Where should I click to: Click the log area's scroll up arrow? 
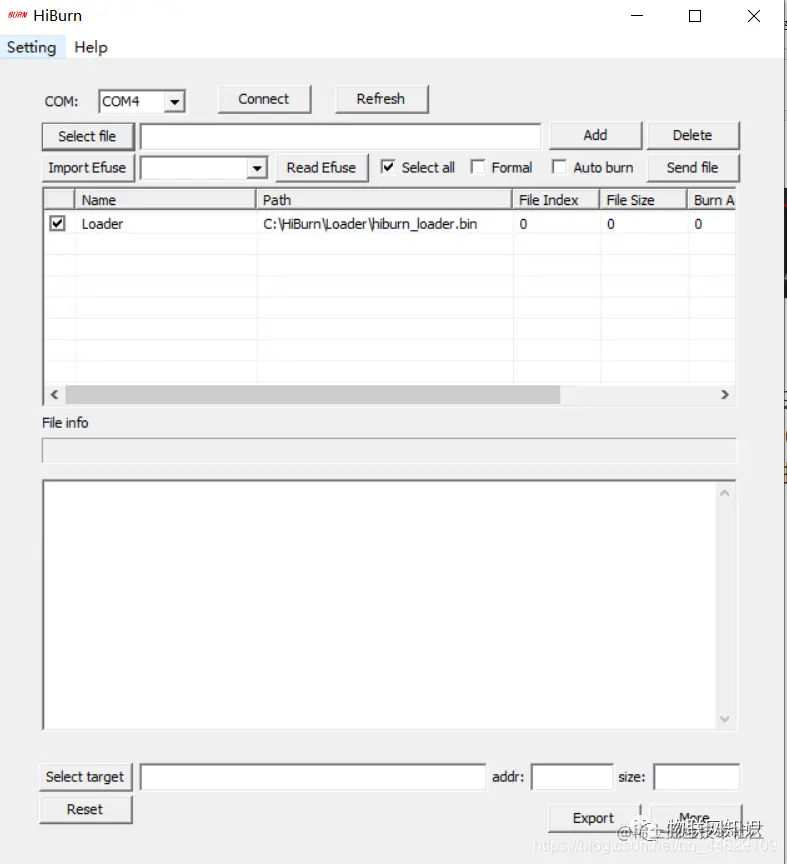725,493
